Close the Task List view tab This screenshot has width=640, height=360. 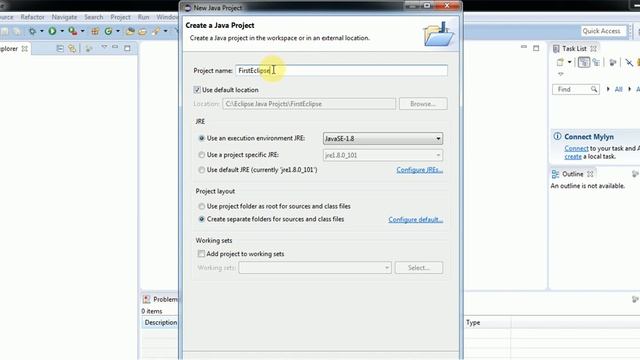pos(593,49)
